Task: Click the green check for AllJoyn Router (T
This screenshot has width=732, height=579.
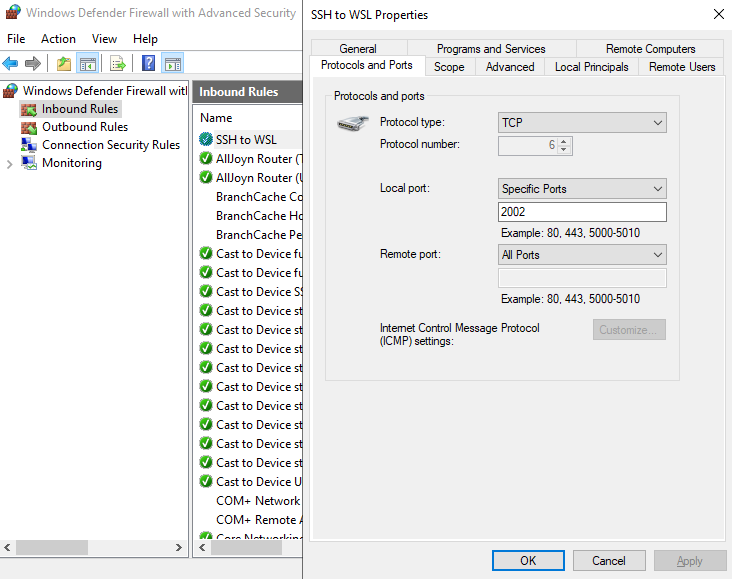Action: 205,158
